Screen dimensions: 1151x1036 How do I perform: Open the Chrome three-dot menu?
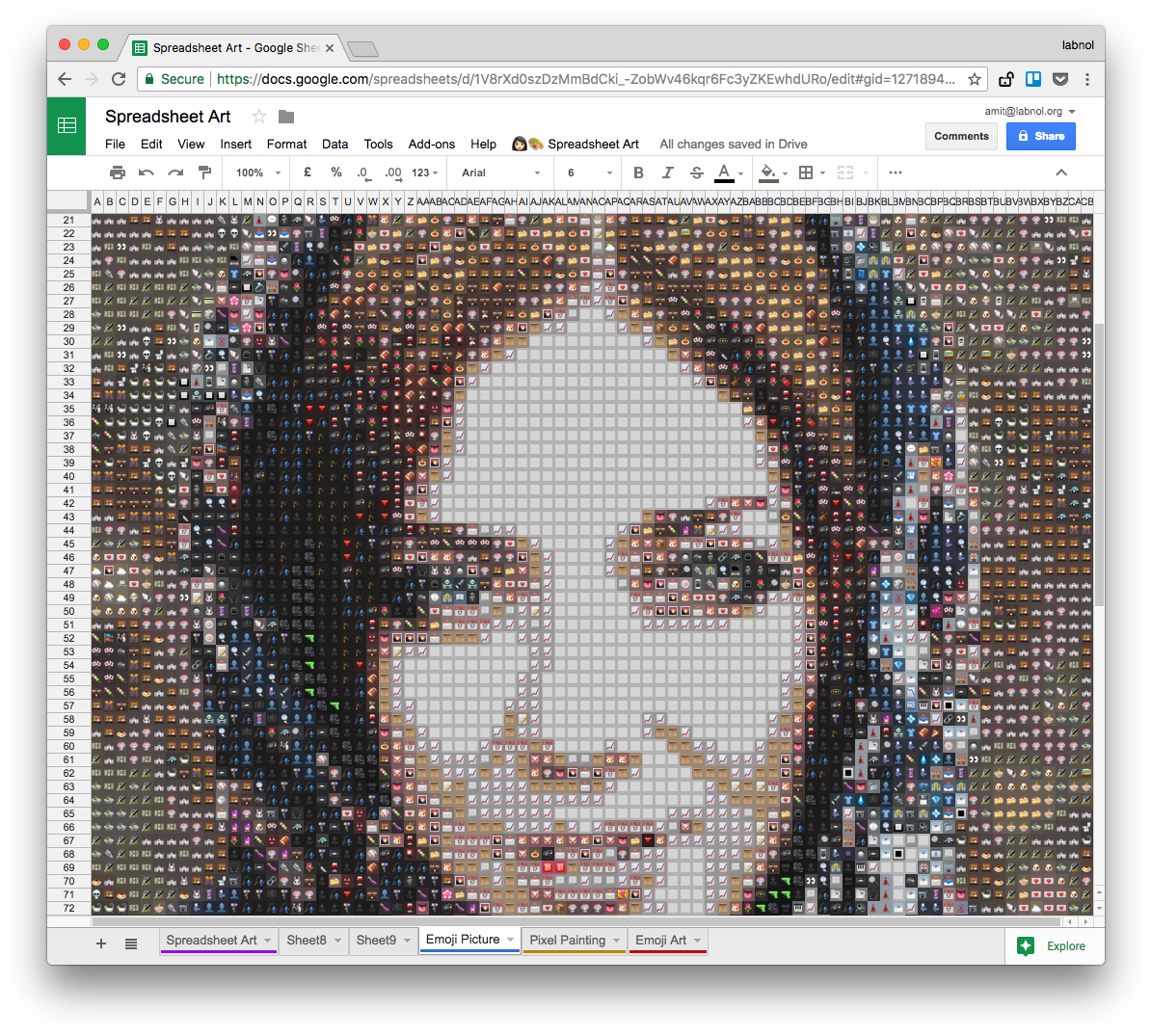point(1087,79)
